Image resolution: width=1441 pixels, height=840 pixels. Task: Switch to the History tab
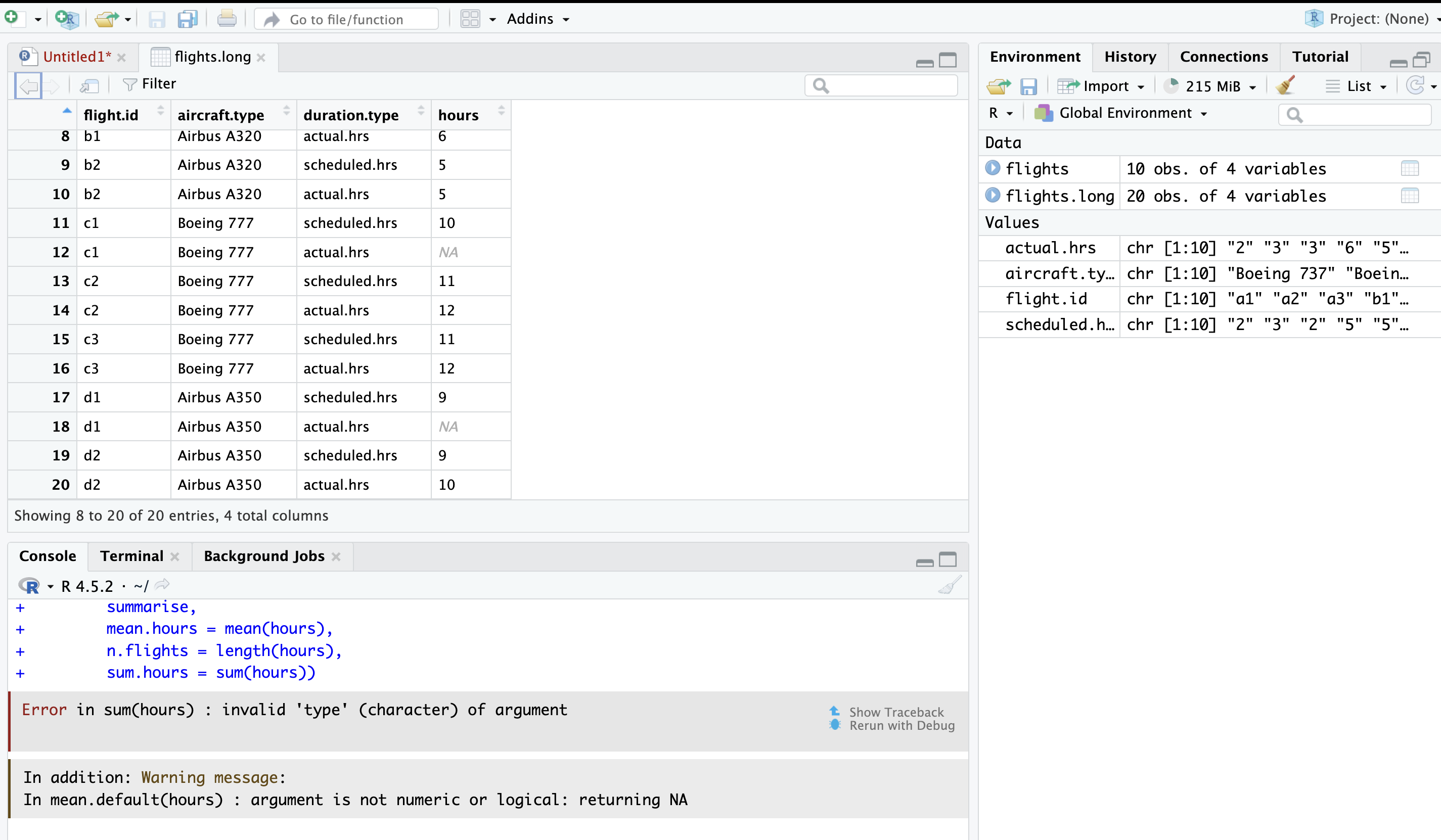coord(1130,56)
